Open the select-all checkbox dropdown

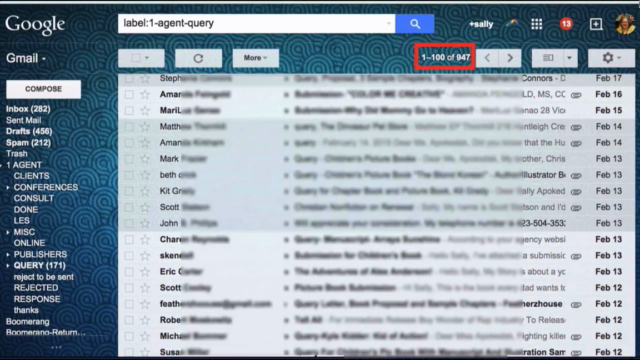(x=147, y=58)
